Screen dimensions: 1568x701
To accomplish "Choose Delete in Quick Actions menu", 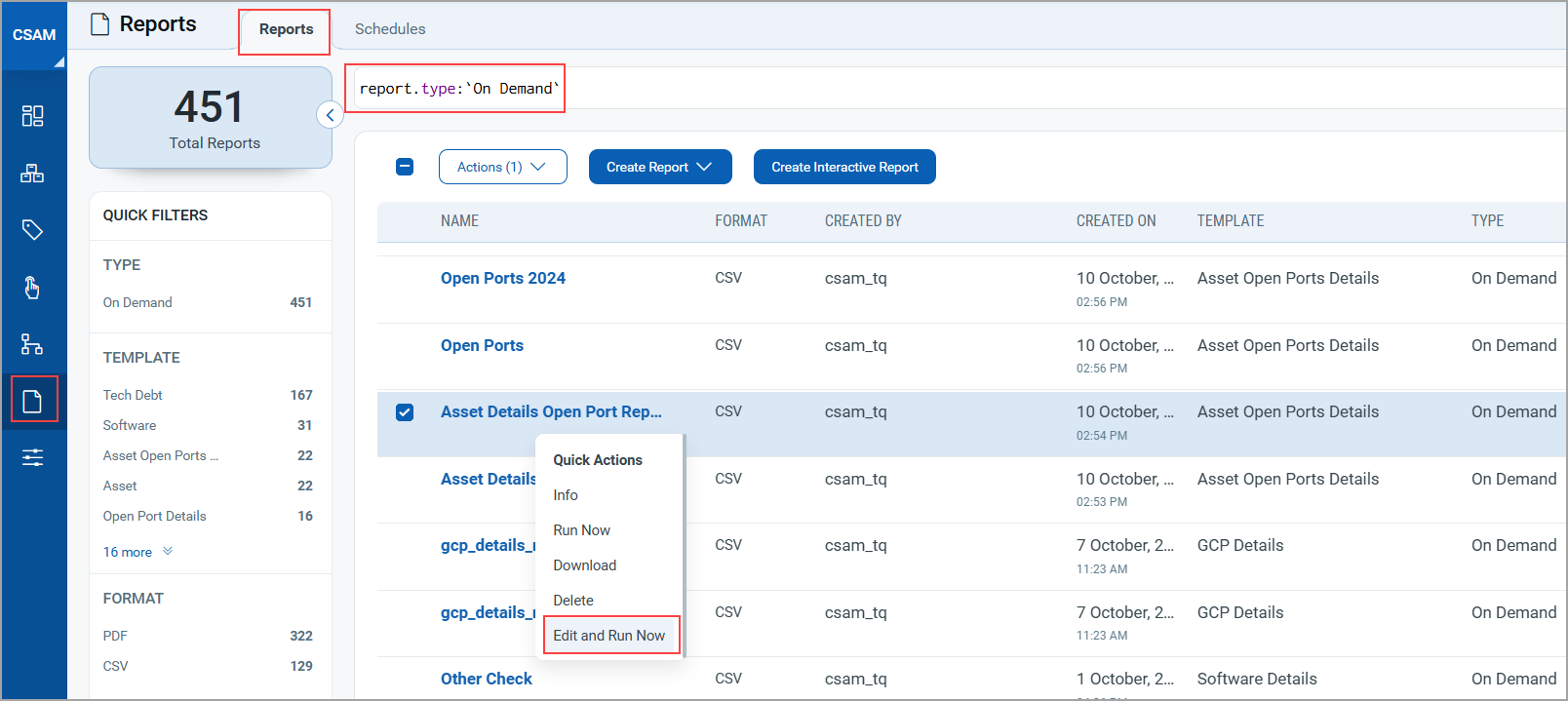I will point(573,601).
